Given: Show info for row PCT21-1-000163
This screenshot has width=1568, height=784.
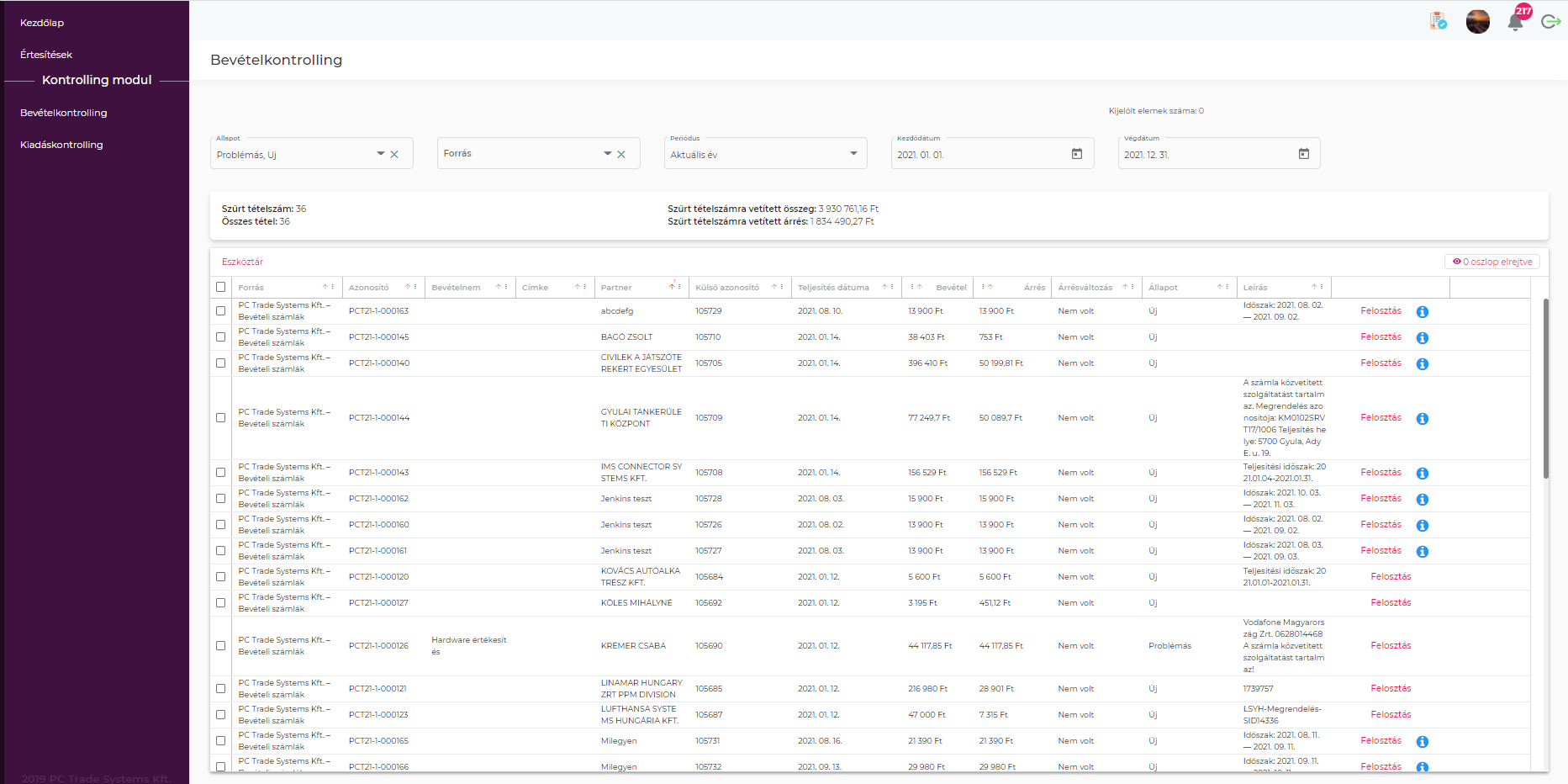Looking at the screenshot, I should pos(1423,312).
